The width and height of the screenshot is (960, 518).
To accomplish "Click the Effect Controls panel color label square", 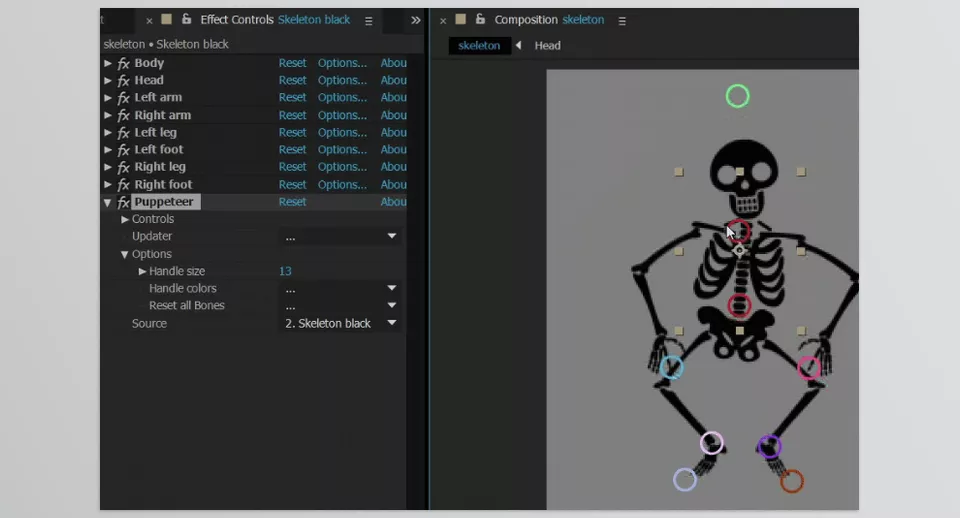I will [167, 20].
